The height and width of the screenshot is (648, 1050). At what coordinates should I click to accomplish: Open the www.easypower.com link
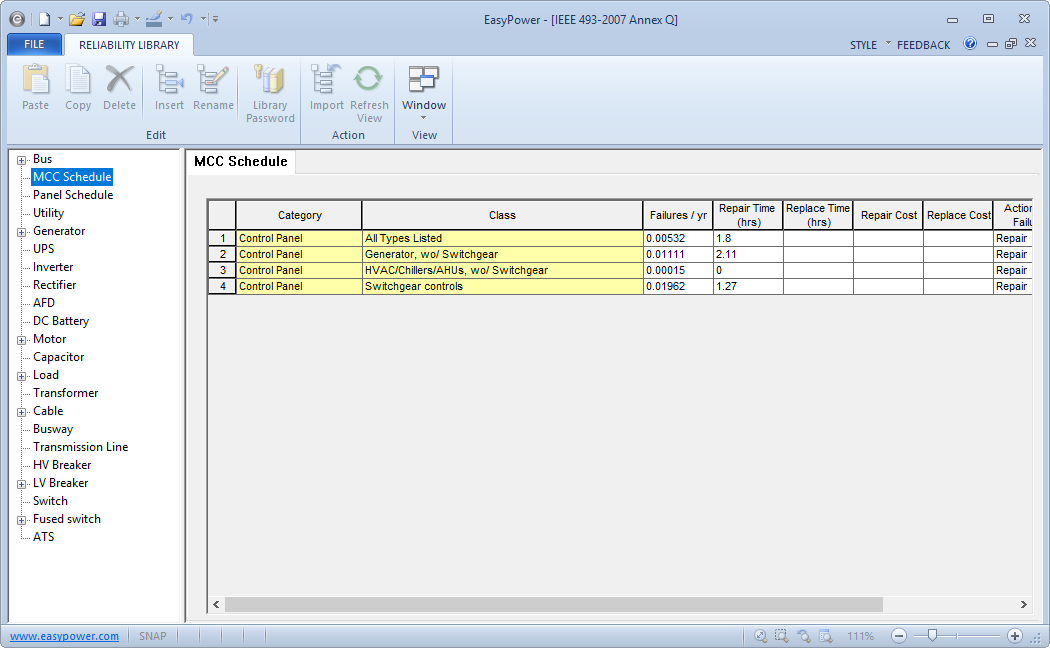point(64,636)
